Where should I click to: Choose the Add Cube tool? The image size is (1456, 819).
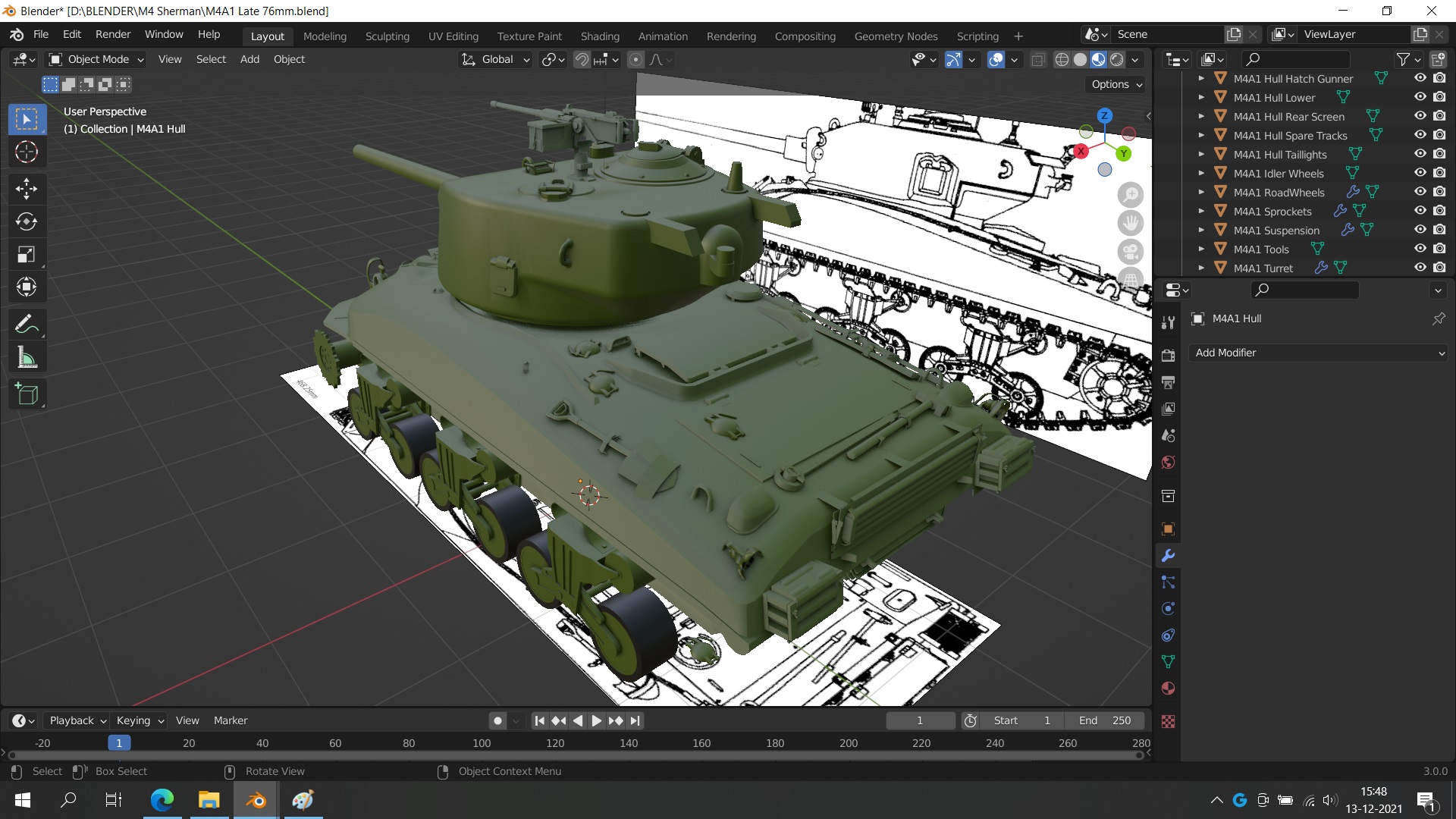tap(27, 394)
